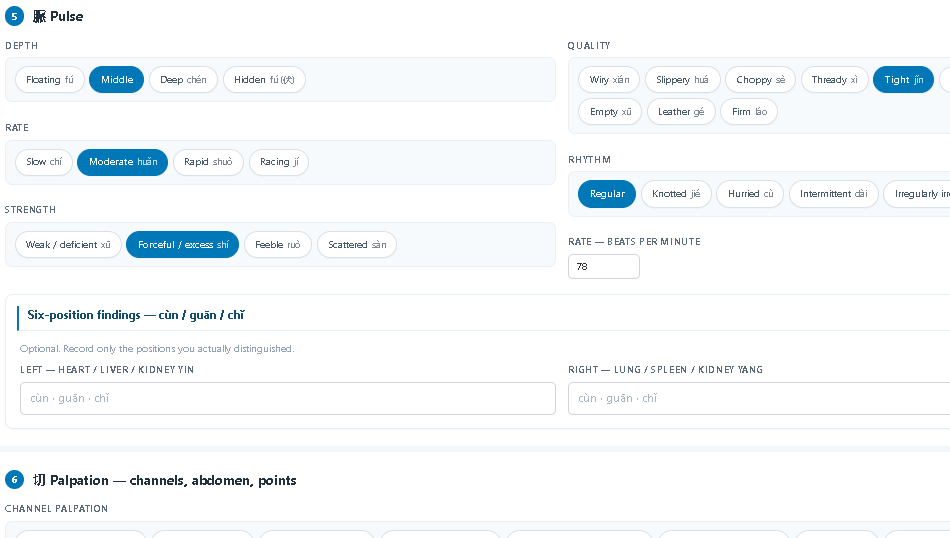Click the RATE — BEATS PER MINUTE label
This screenshot has height=538, width=950.
tap(634, 242)
